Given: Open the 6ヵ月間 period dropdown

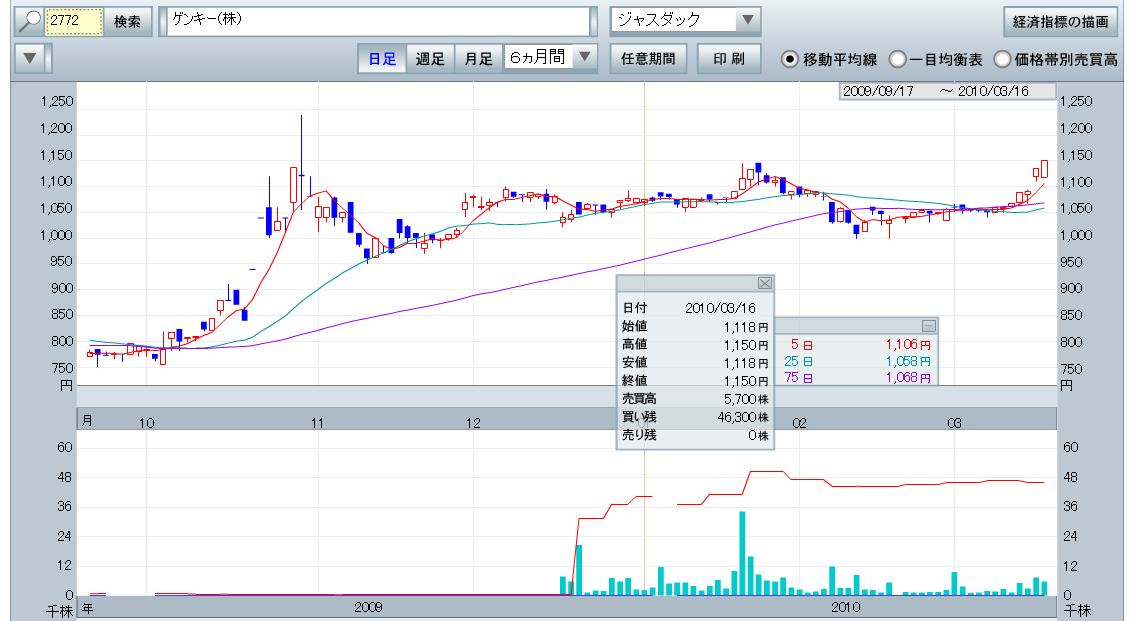Looking at the screenshot, I should 585,58.
